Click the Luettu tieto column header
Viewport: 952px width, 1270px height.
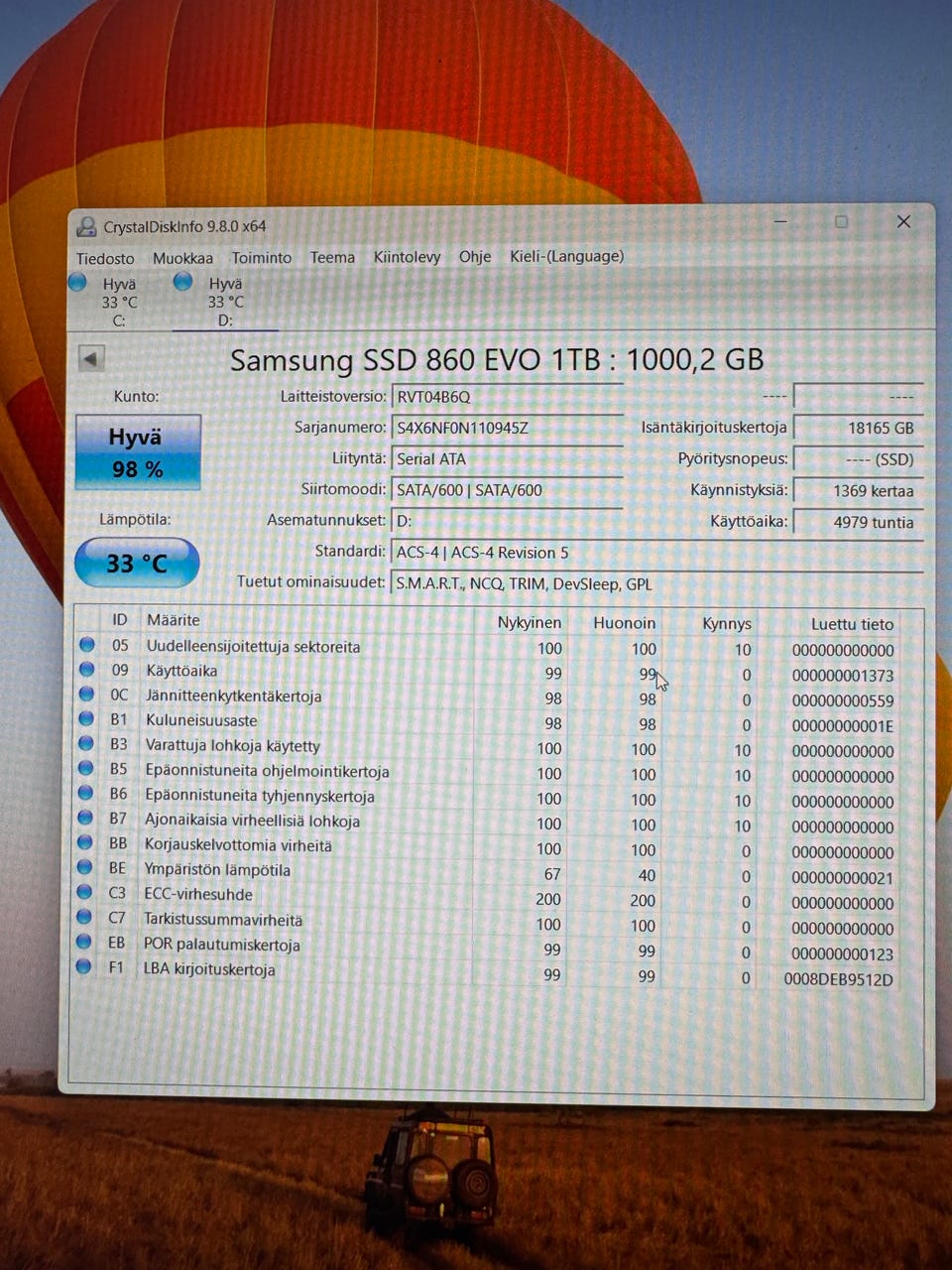tap(853, 624)
